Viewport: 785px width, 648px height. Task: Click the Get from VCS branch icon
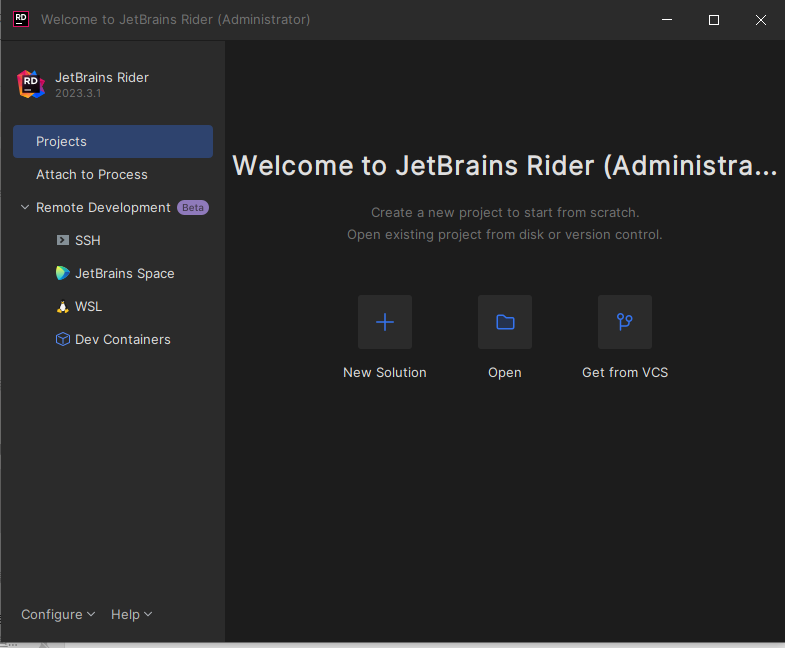[625, 322]
